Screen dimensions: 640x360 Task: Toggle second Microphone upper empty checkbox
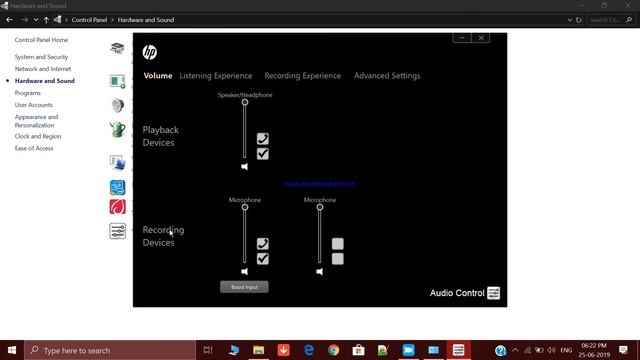pyautogui.click(x=338, y=244)
